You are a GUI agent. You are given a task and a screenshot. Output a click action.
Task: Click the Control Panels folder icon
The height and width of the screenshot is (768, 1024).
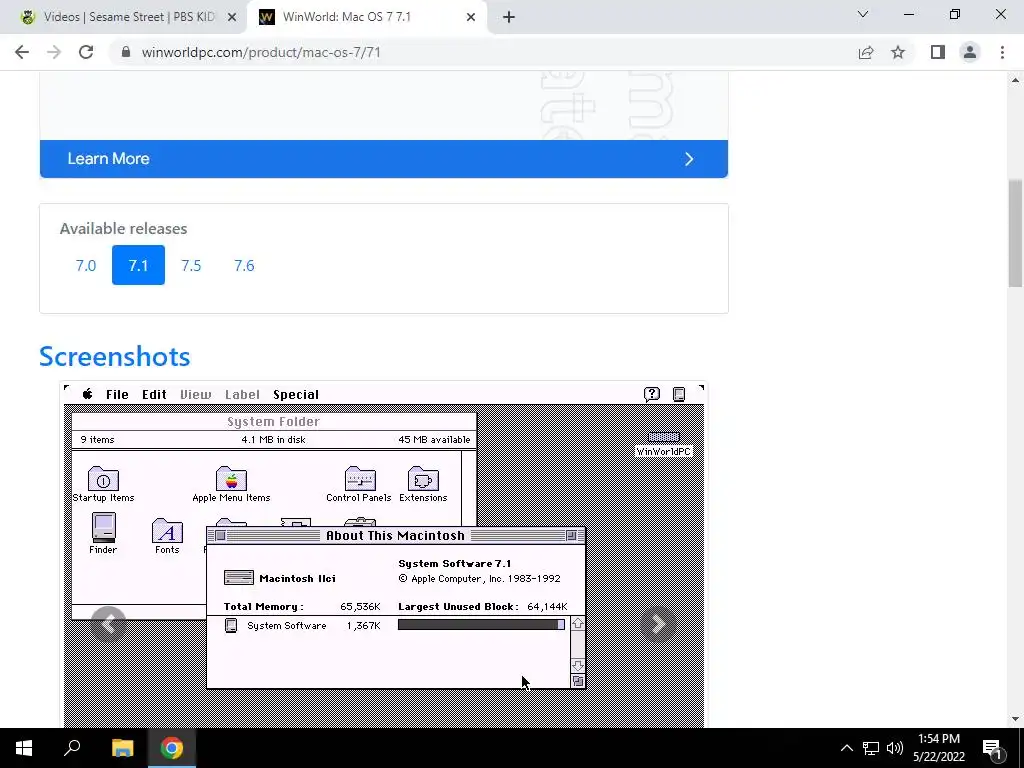(x=360, y=479)
